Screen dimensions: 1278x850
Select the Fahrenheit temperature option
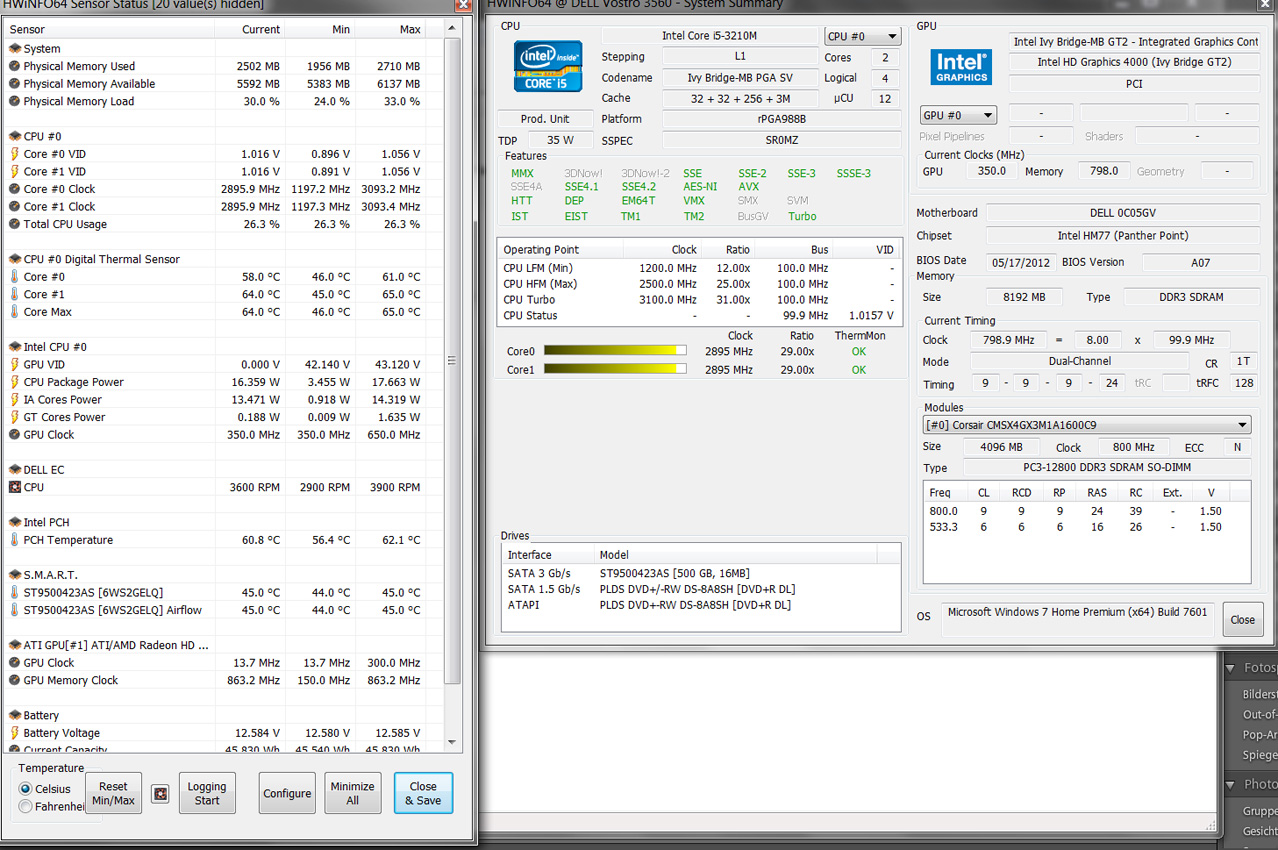(x=26, y=806)
